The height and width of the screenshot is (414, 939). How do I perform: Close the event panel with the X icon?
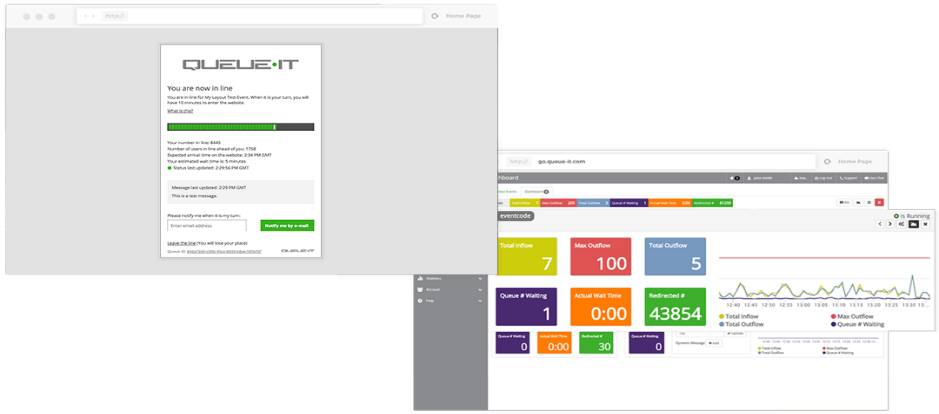pyautogui.click(x=925, y=223)
